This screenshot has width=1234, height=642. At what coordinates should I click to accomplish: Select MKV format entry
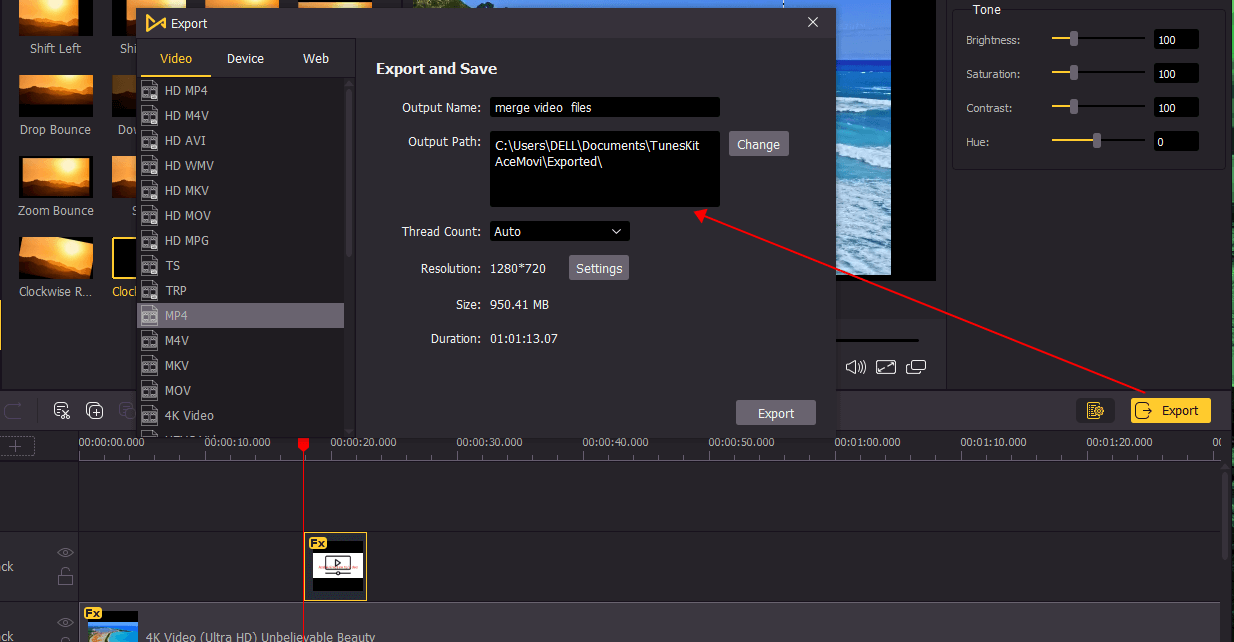240,365
